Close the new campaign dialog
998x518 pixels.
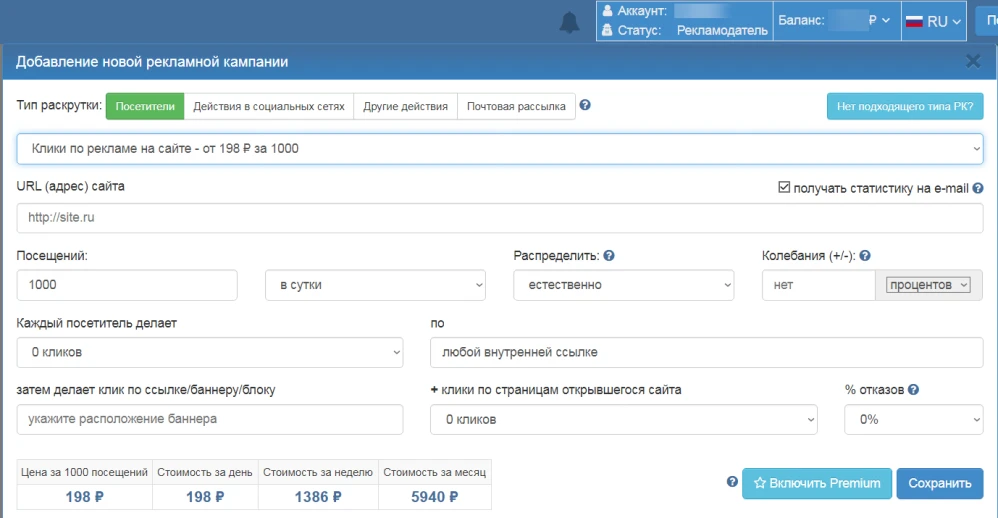[x=973, y=61]
